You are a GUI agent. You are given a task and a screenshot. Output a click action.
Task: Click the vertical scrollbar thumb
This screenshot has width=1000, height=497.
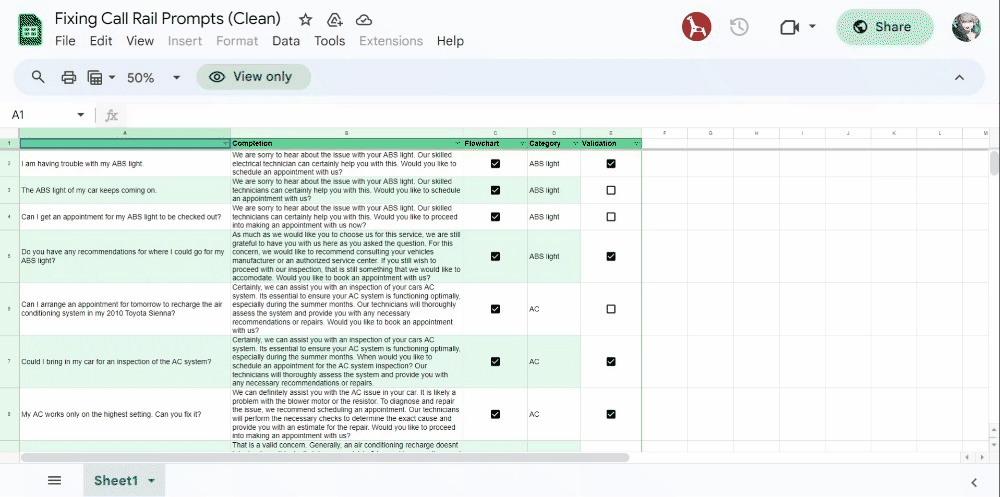coord(994,162)
